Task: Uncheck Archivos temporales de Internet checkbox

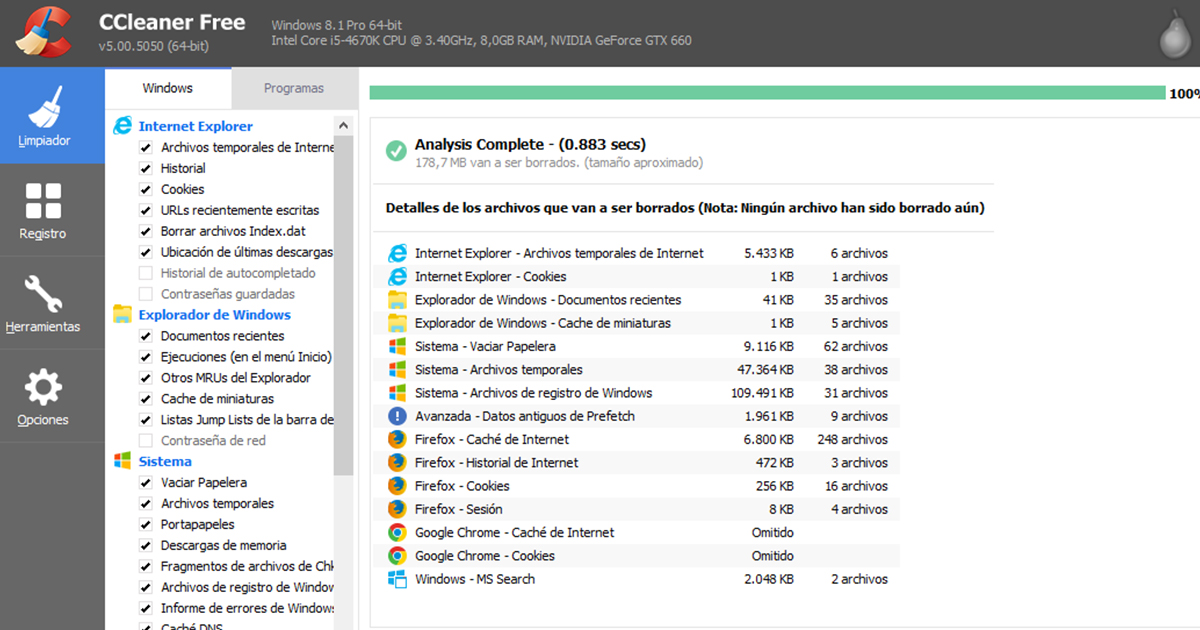Action: coord(145,147)
